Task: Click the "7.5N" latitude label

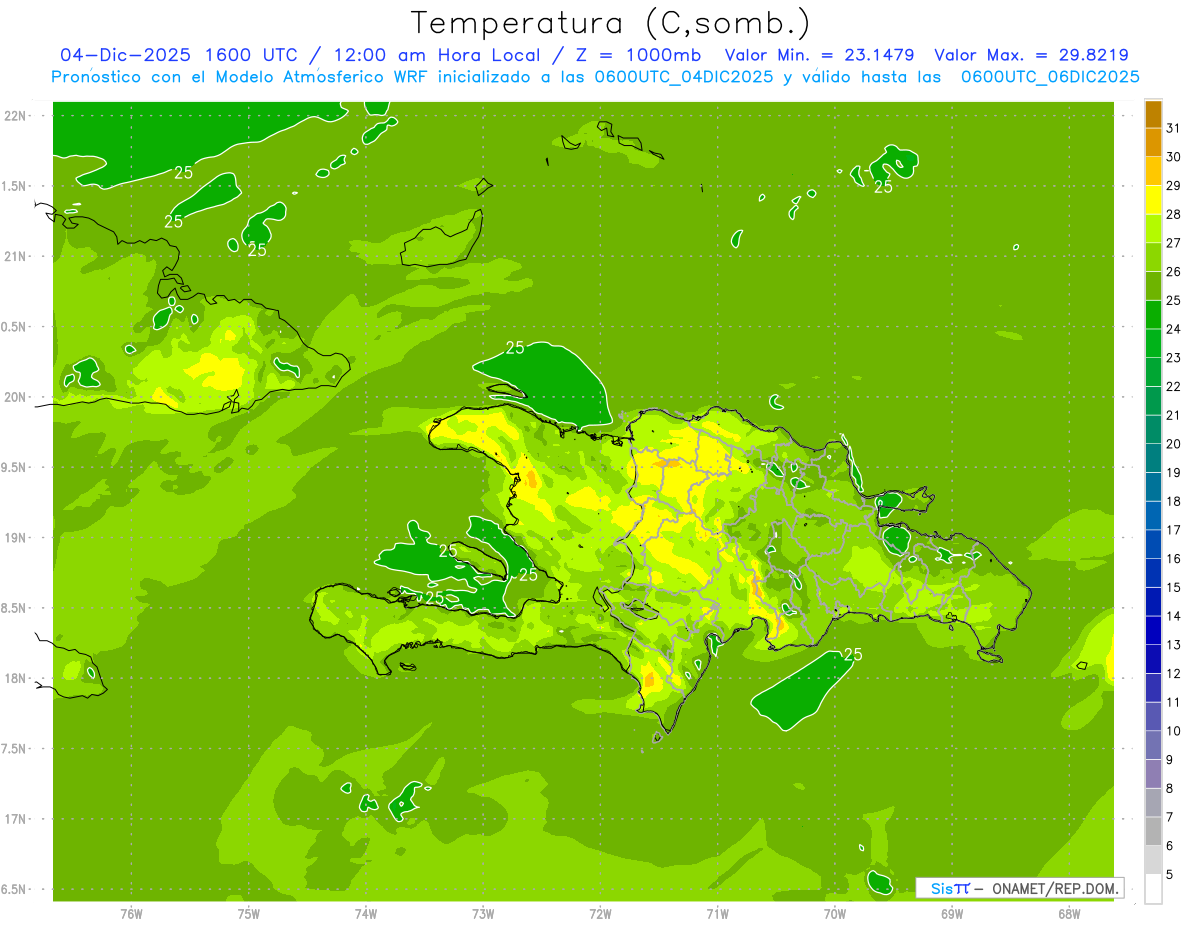Action: point(14,749)
